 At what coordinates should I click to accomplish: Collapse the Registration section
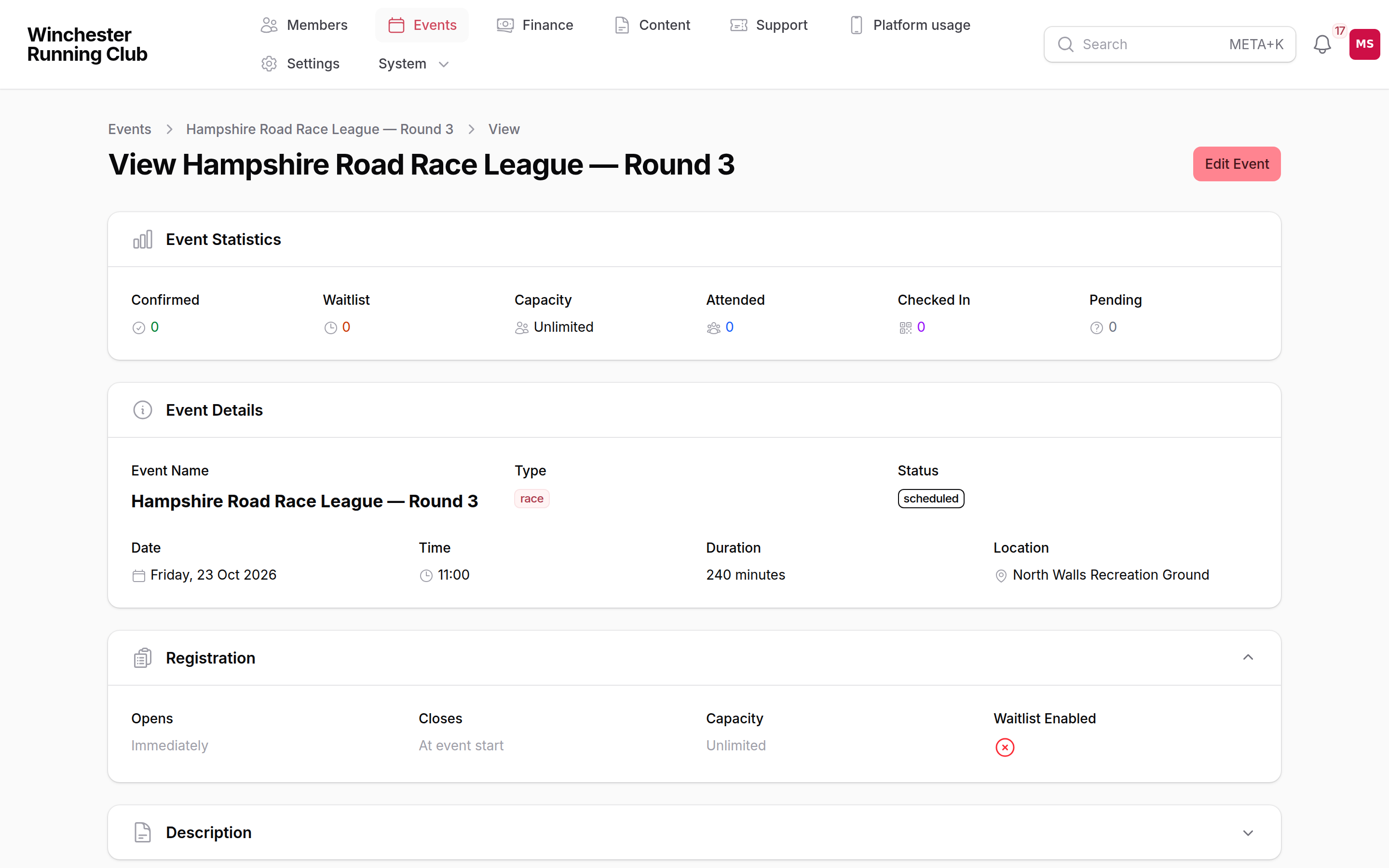click(1248, 657)
